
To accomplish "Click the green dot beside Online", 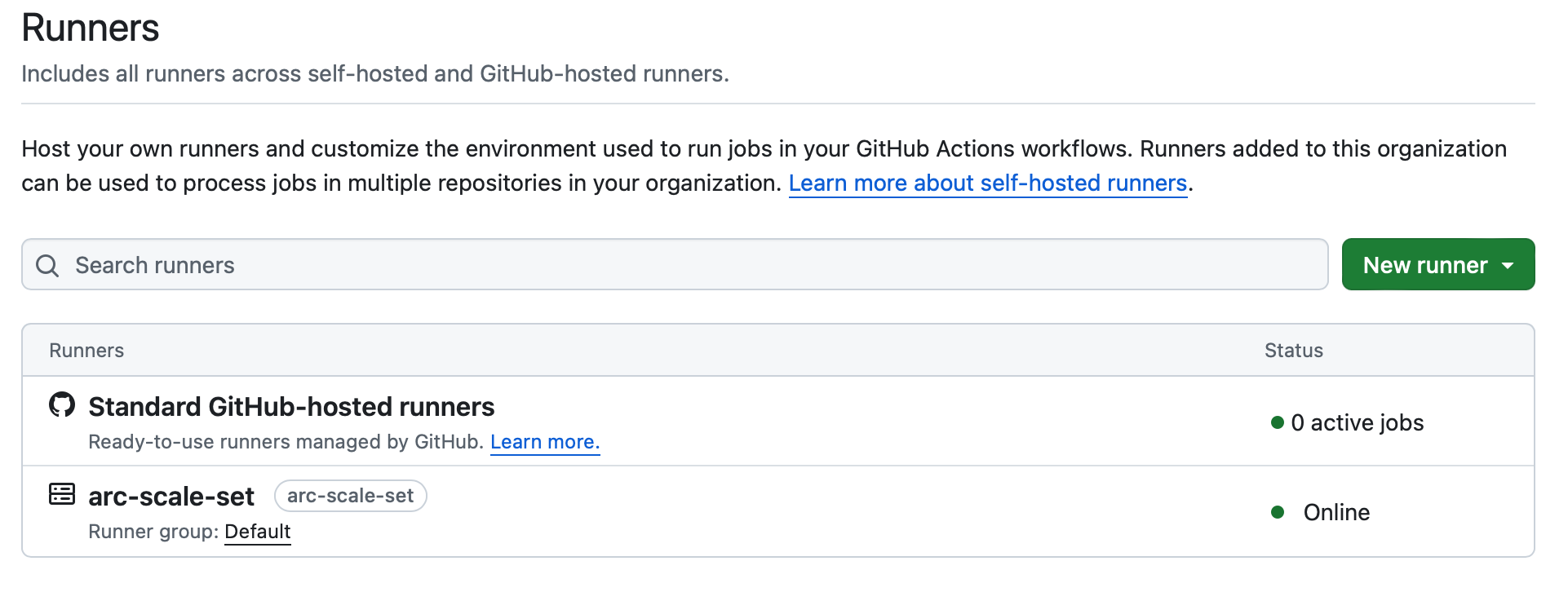I will pos(1278,512).
